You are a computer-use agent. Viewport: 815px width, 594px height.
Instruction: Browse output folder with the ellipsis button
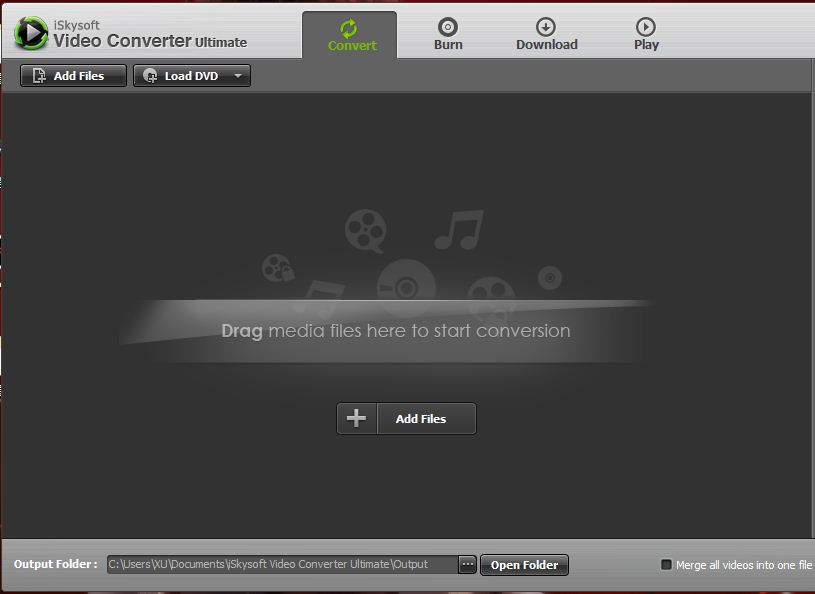pyautogui.click(x=468, y=565)
